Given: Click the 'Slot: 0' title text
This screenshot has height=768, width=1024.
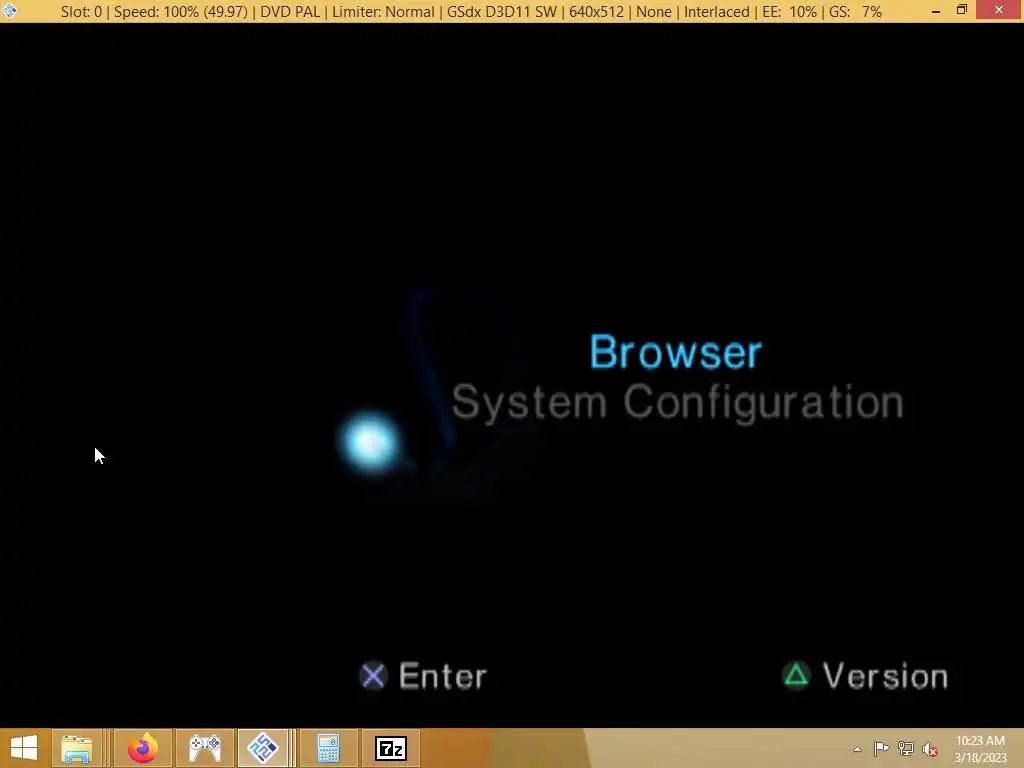Looking at the screenshot, I should 82,12.
